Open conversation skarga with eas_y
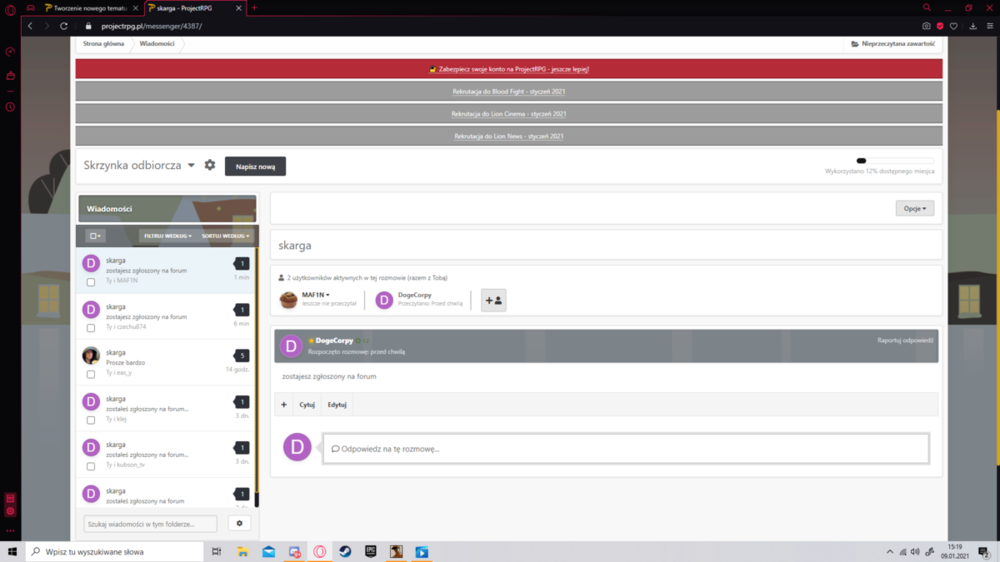This screenshot has height=562, width=1000. tap(167, 362)
